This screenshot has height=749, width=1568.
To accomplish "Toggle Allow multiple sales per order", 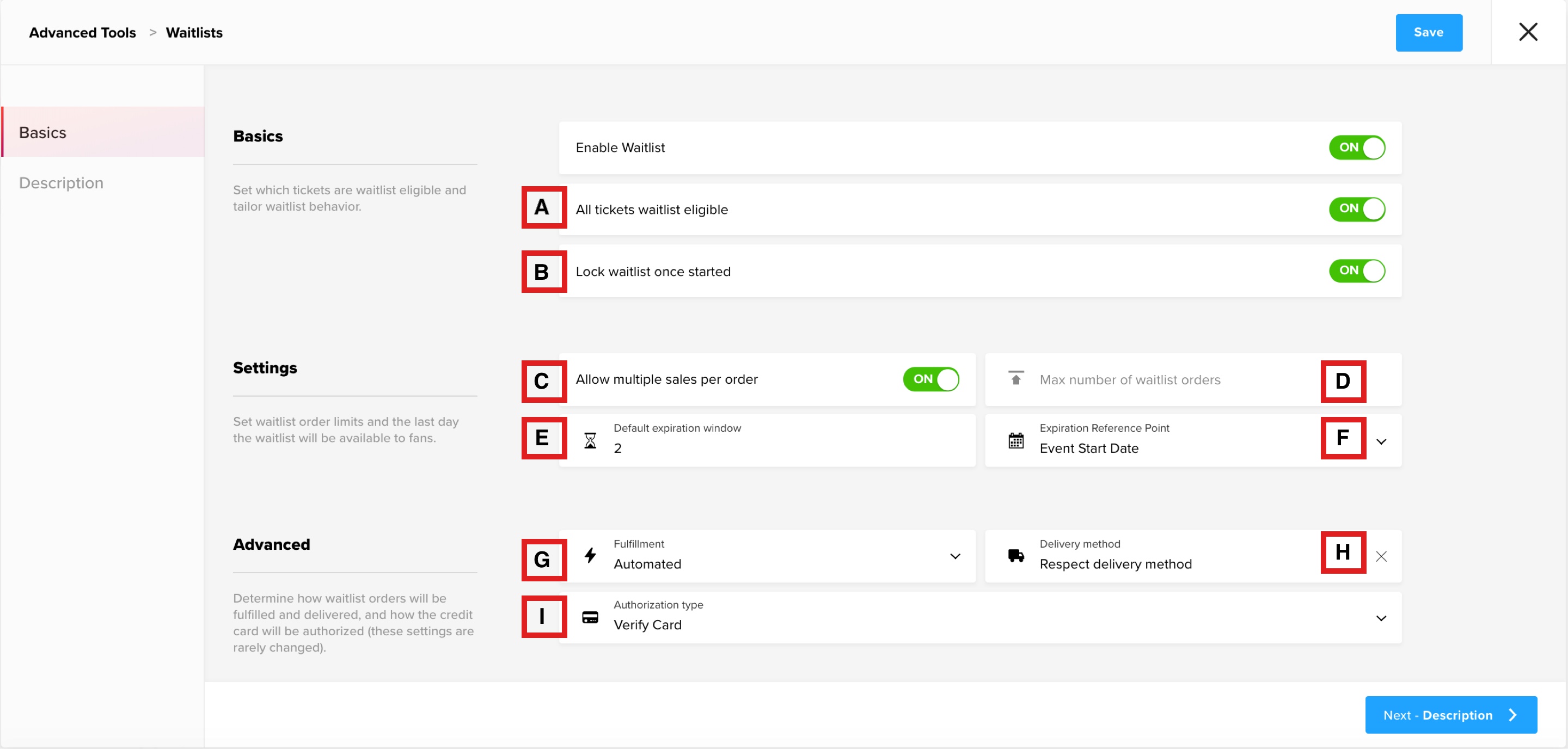I will coord(930,379).
